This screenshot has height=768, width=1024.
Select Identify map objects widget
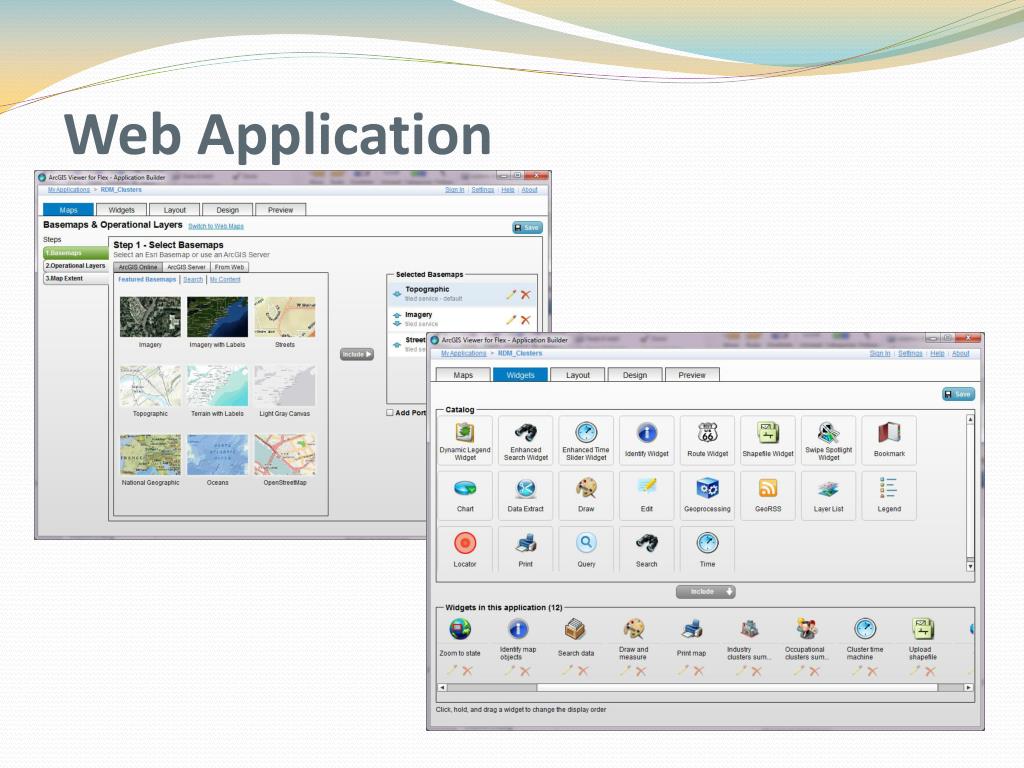(518, 639)
